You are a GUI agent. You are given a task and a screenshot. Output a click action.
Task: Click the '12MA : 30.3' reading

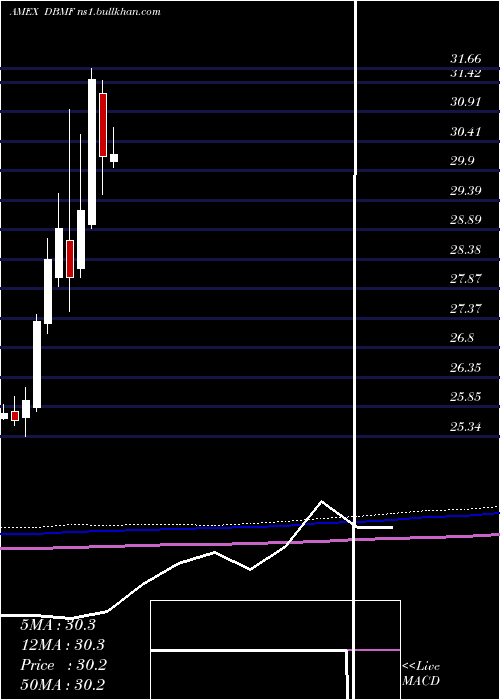coord(63,645)
